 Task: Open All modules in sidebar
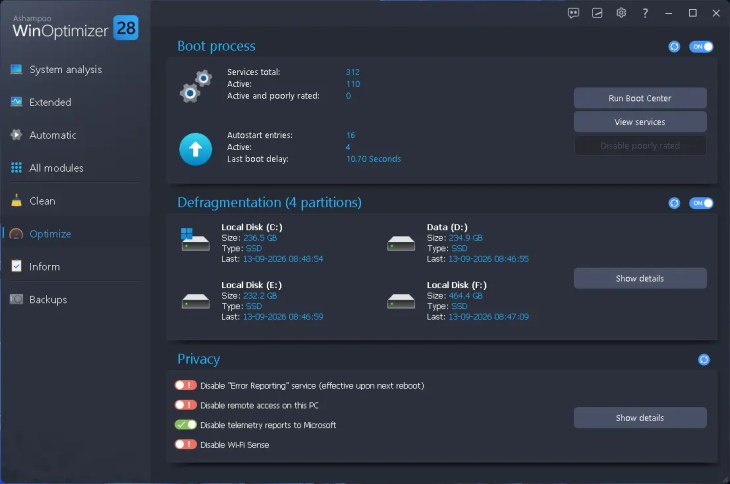pos(74,168)
